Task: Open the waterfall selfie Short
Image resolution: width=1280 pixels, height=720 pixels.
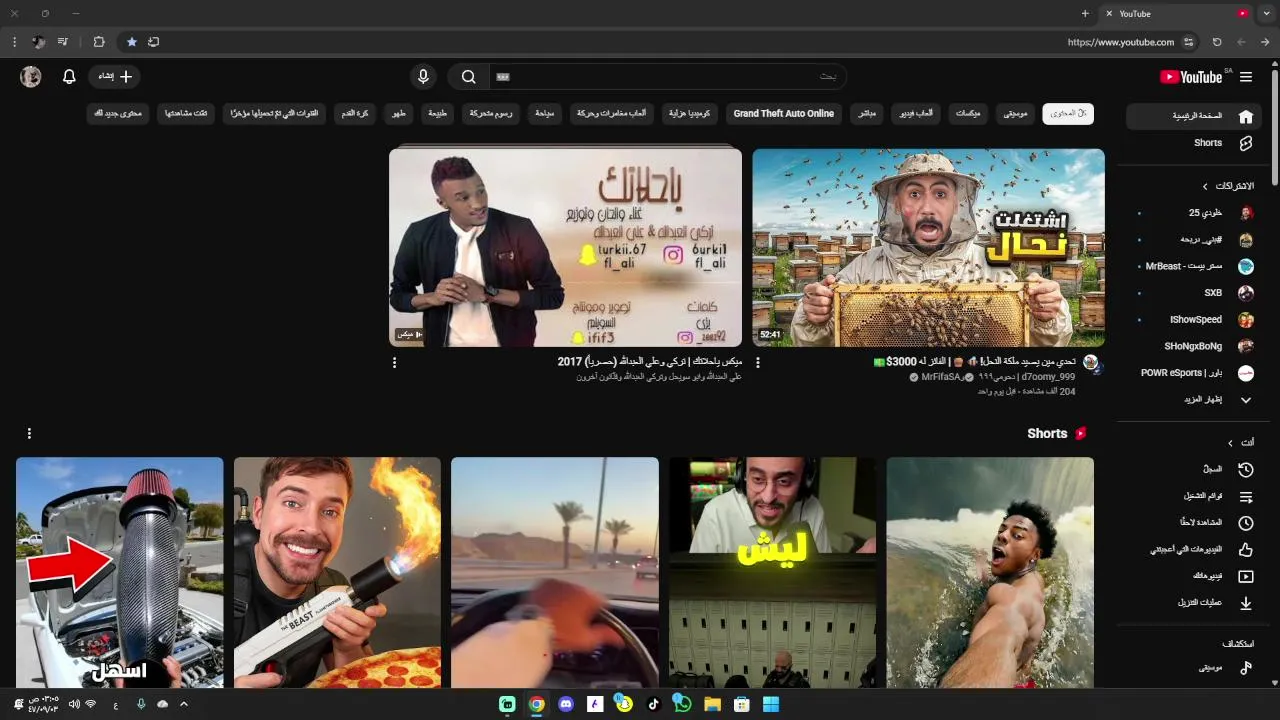Action: [x=990, y=572]
